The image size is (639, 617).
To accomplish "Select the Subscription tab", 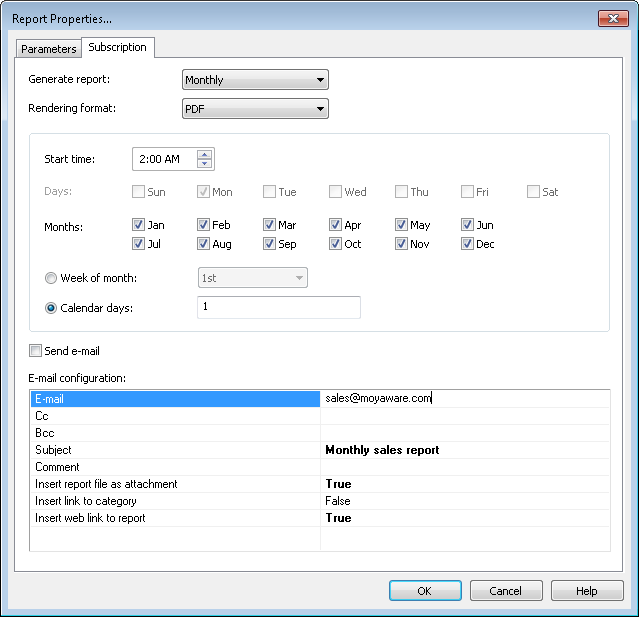I will (117, 47).
